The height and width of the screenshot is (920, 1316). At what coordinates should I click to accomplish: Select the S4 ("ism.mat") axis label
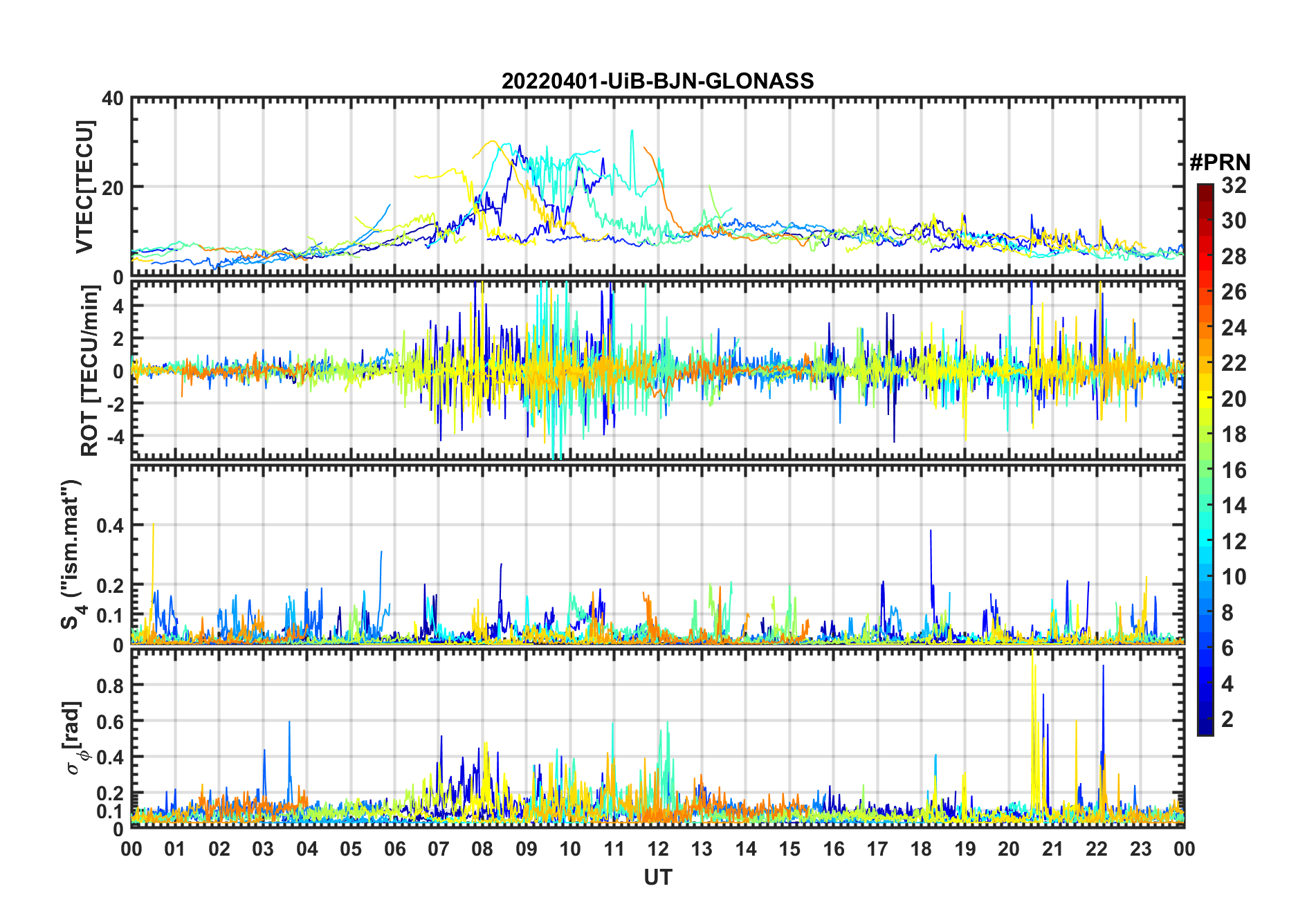72,555
